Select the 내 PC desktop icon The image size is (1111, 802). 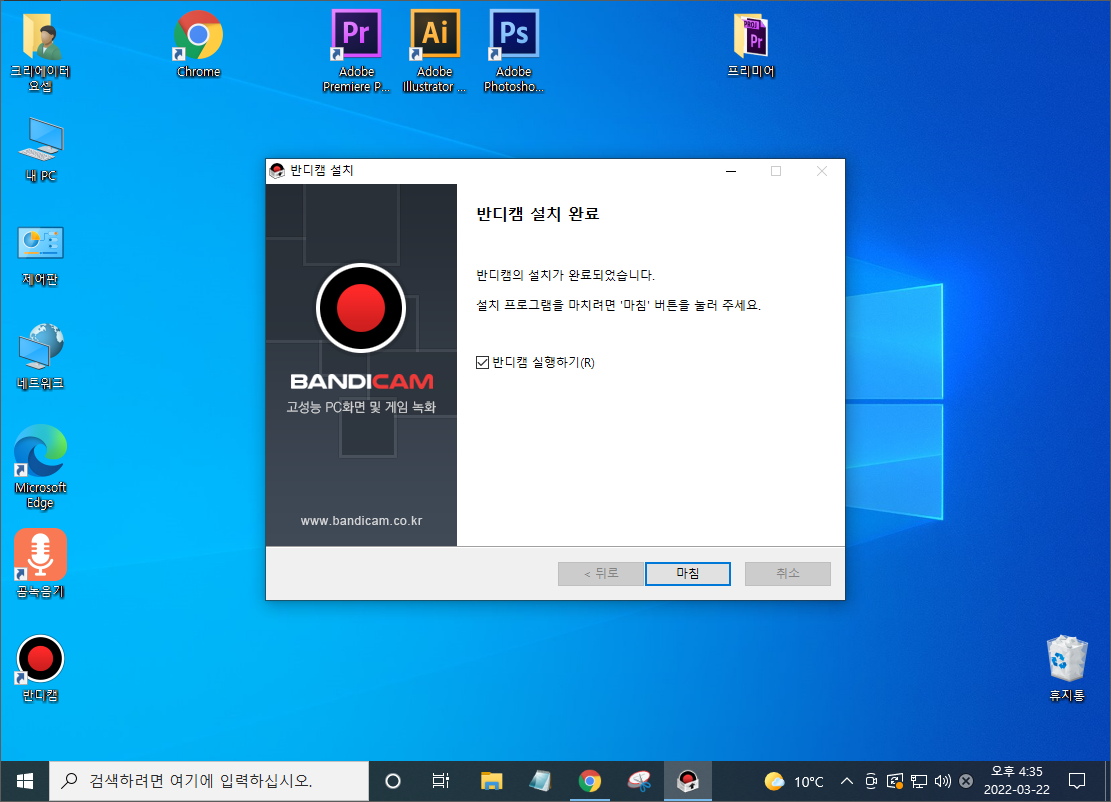coord(40,150)
